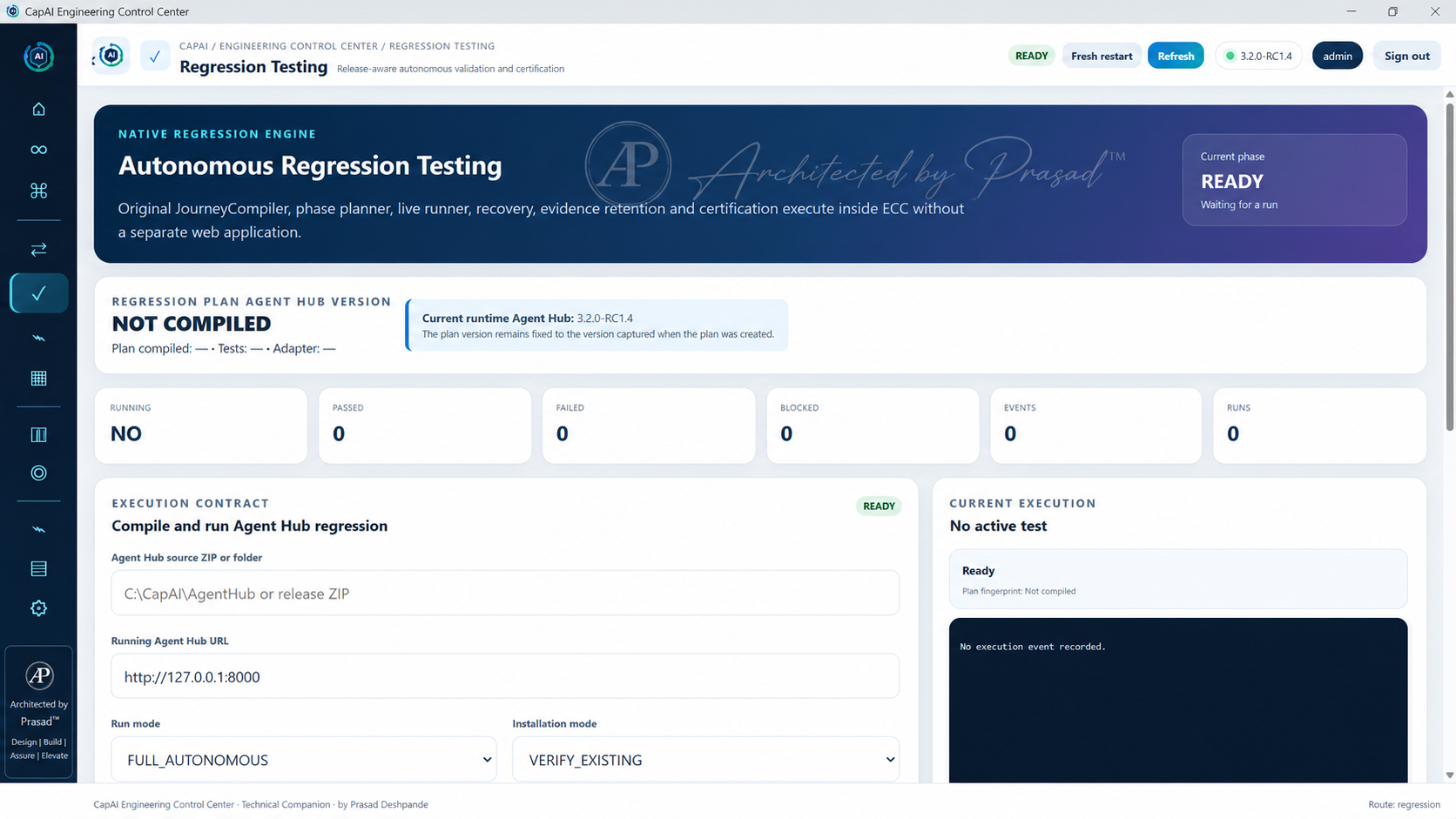Click the FAILED 0 stat card
The image size is (1456, 819).
(649, 426)
